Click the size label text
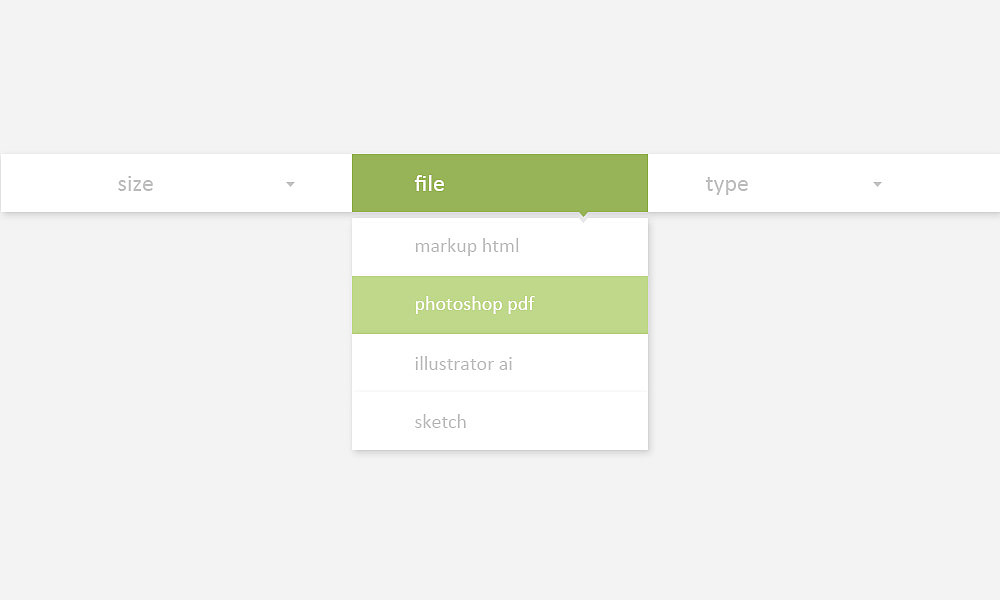 tap(135, 184)
